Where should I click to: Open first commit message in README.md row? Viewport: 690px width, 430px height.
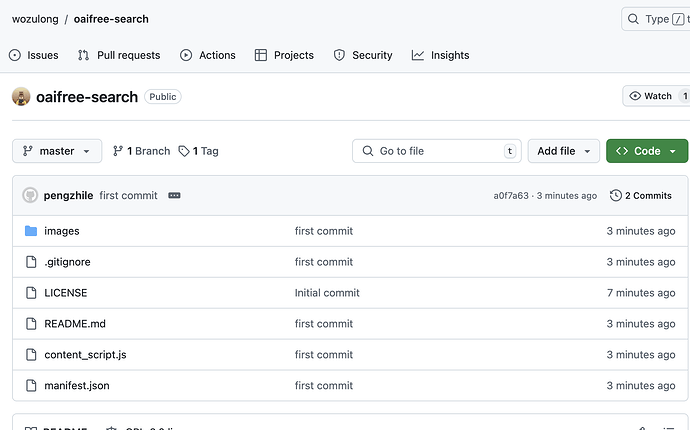click(324, 323)
